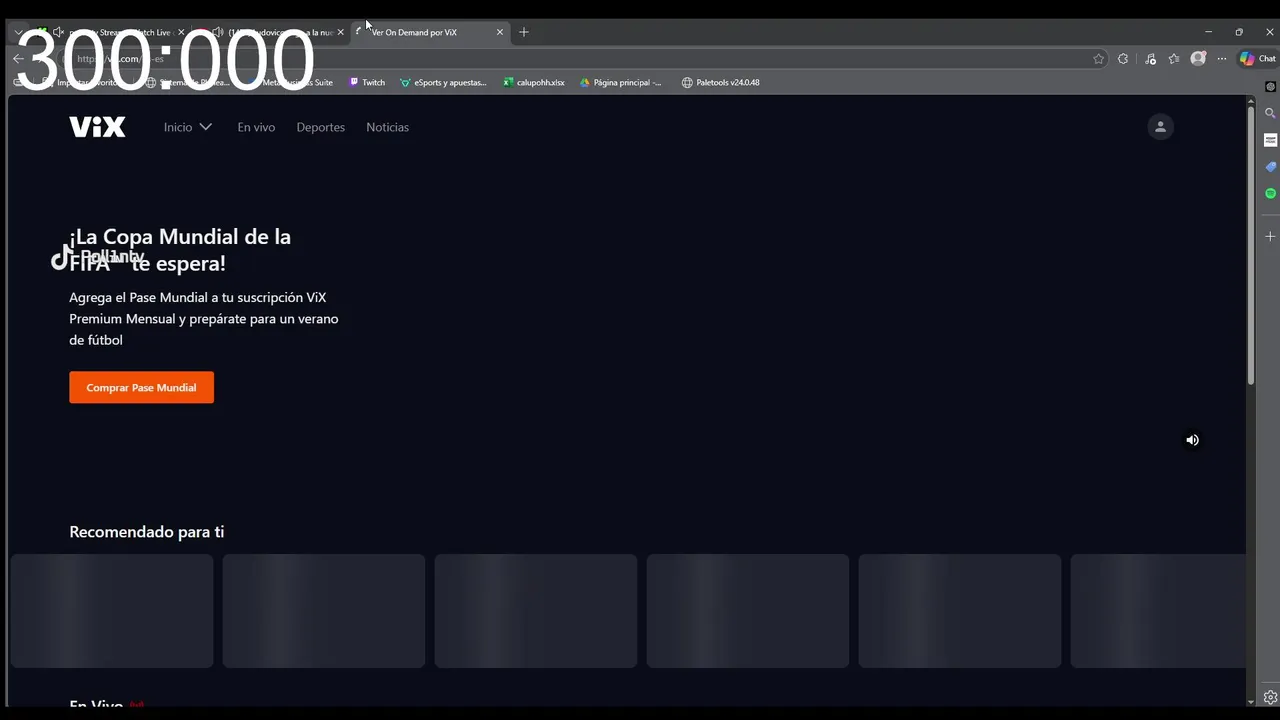Viewport: 1280px width, 720px height.
Task: Open the Deportes menu item
Action: coord(320,127)
